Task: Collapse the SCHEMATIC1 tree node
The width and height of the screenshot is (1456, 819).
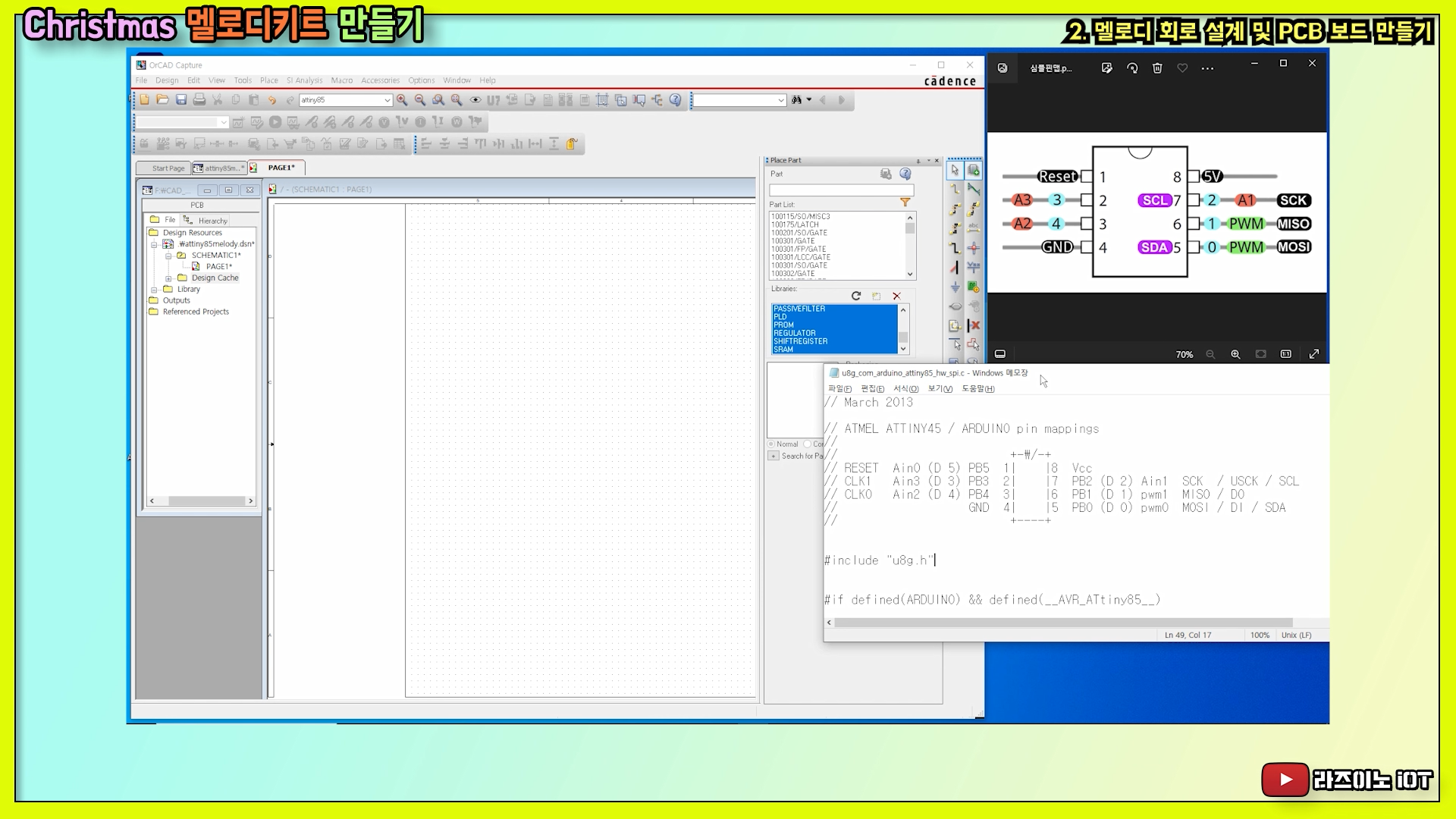Action: tap(168, 256)
